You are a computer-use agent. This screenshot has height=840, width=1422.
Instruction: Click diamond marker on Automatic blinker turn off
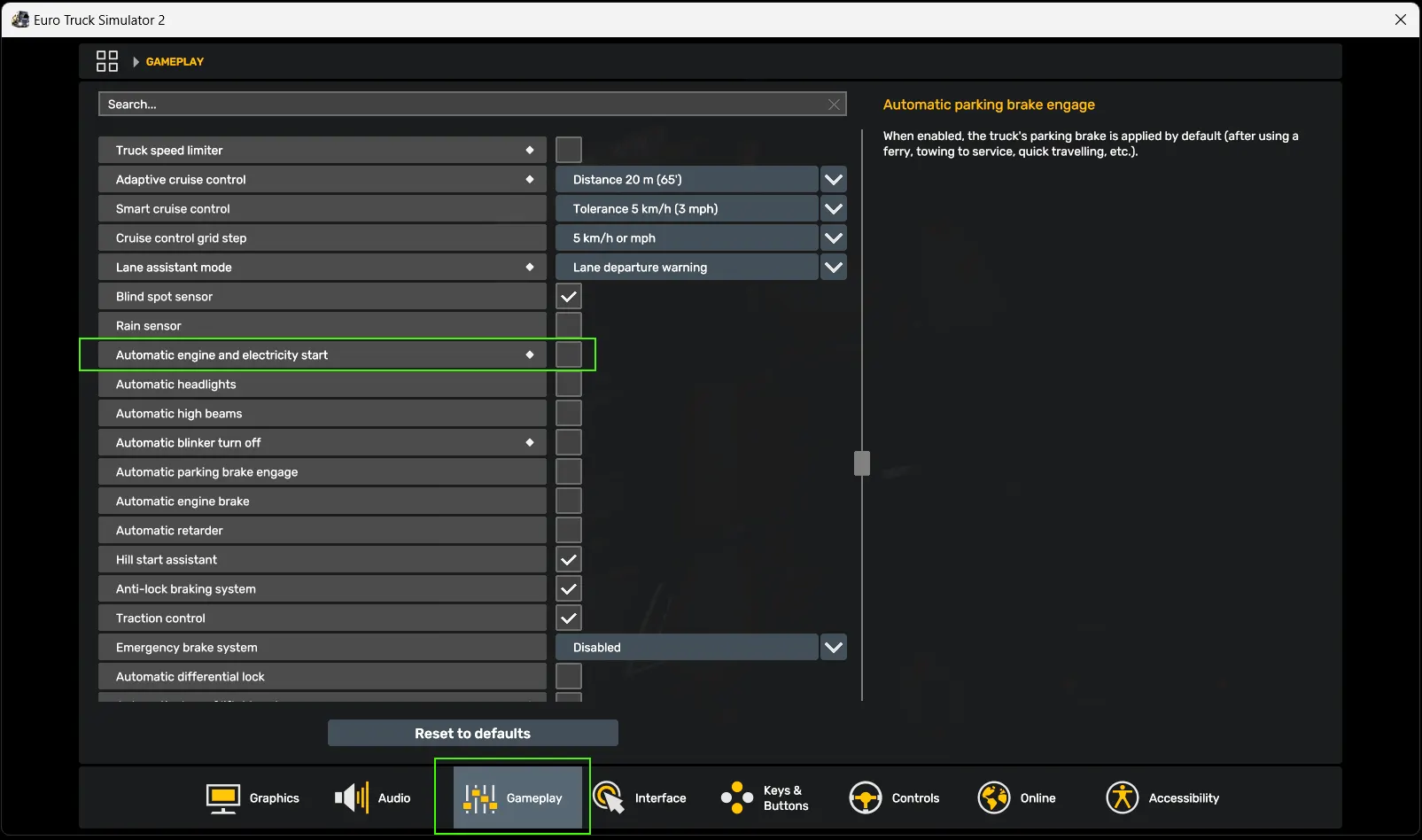(530, 442)
